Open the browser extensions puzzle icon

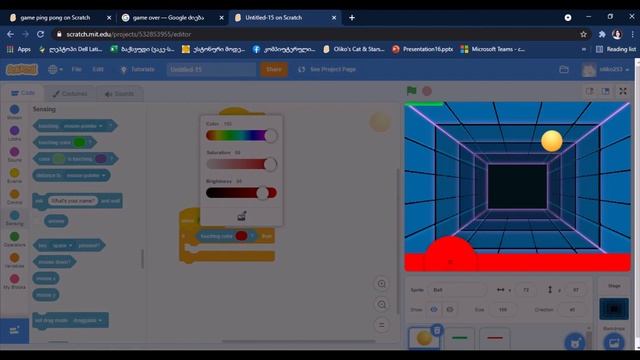pyautogui.click(x=602, y=34)
